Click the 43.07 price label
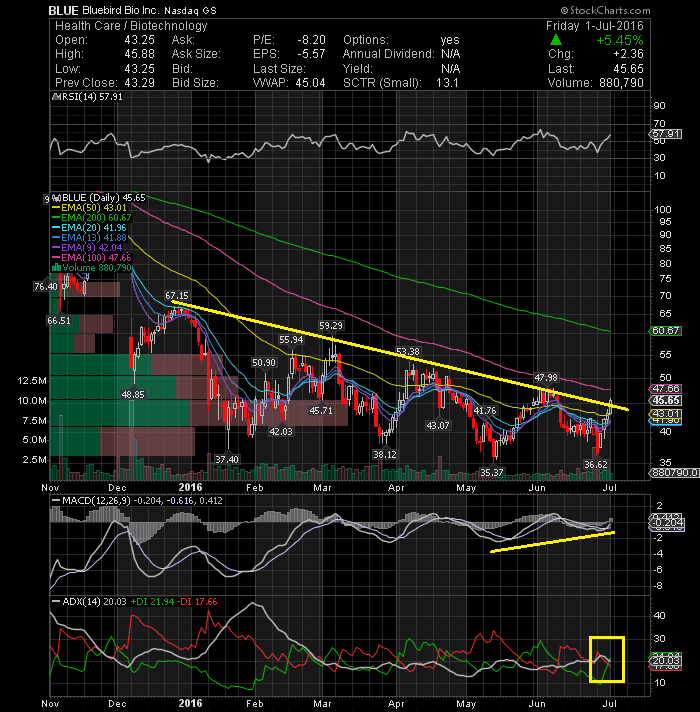The width and height of the screenshot is (700, 712). point(438,425)
